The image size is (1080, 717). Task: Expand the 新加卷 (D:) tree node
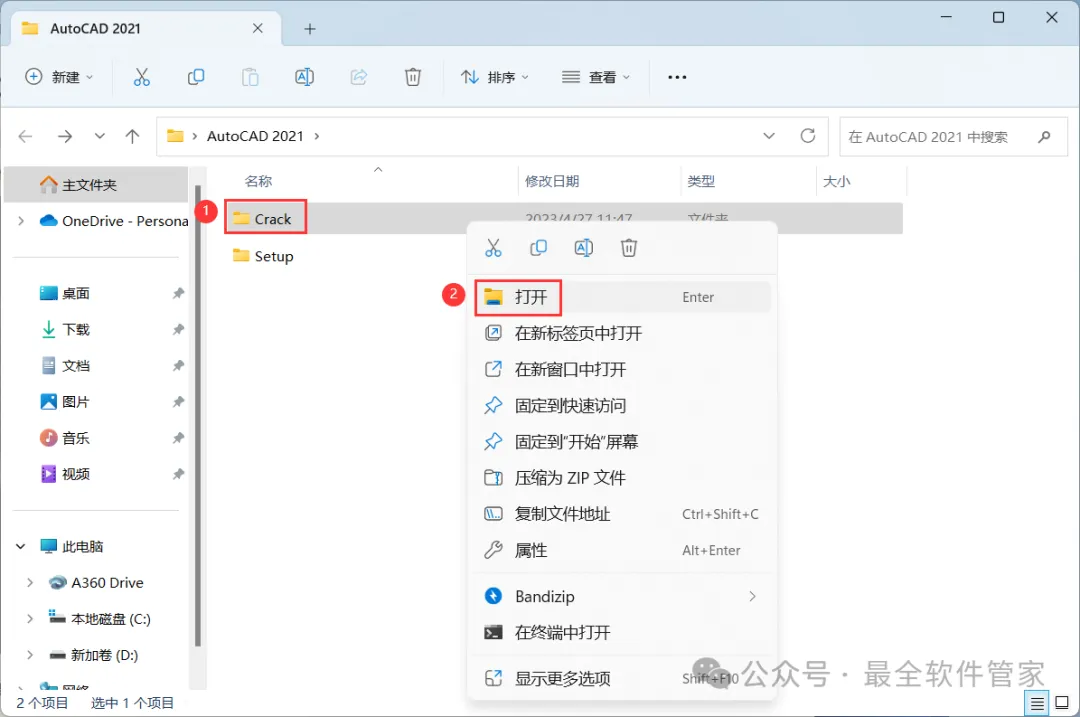(30, 655)
